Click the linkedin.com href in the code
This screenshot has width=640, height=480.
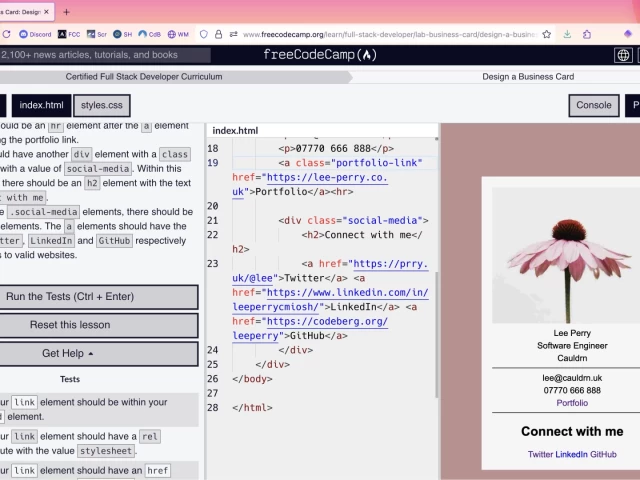tap(347, 293)
